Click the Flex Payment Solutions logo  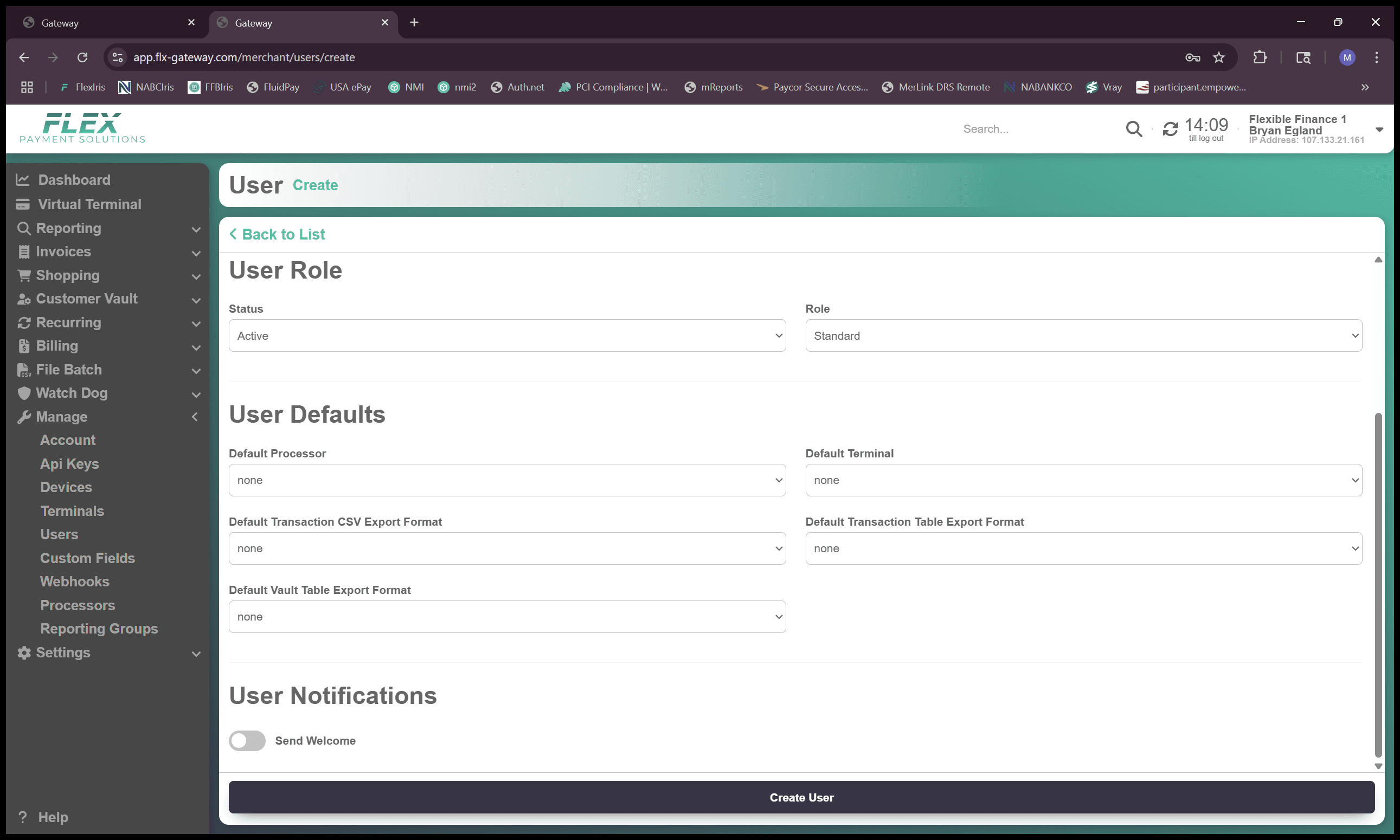pyautogui.click(x=82, y=128)
